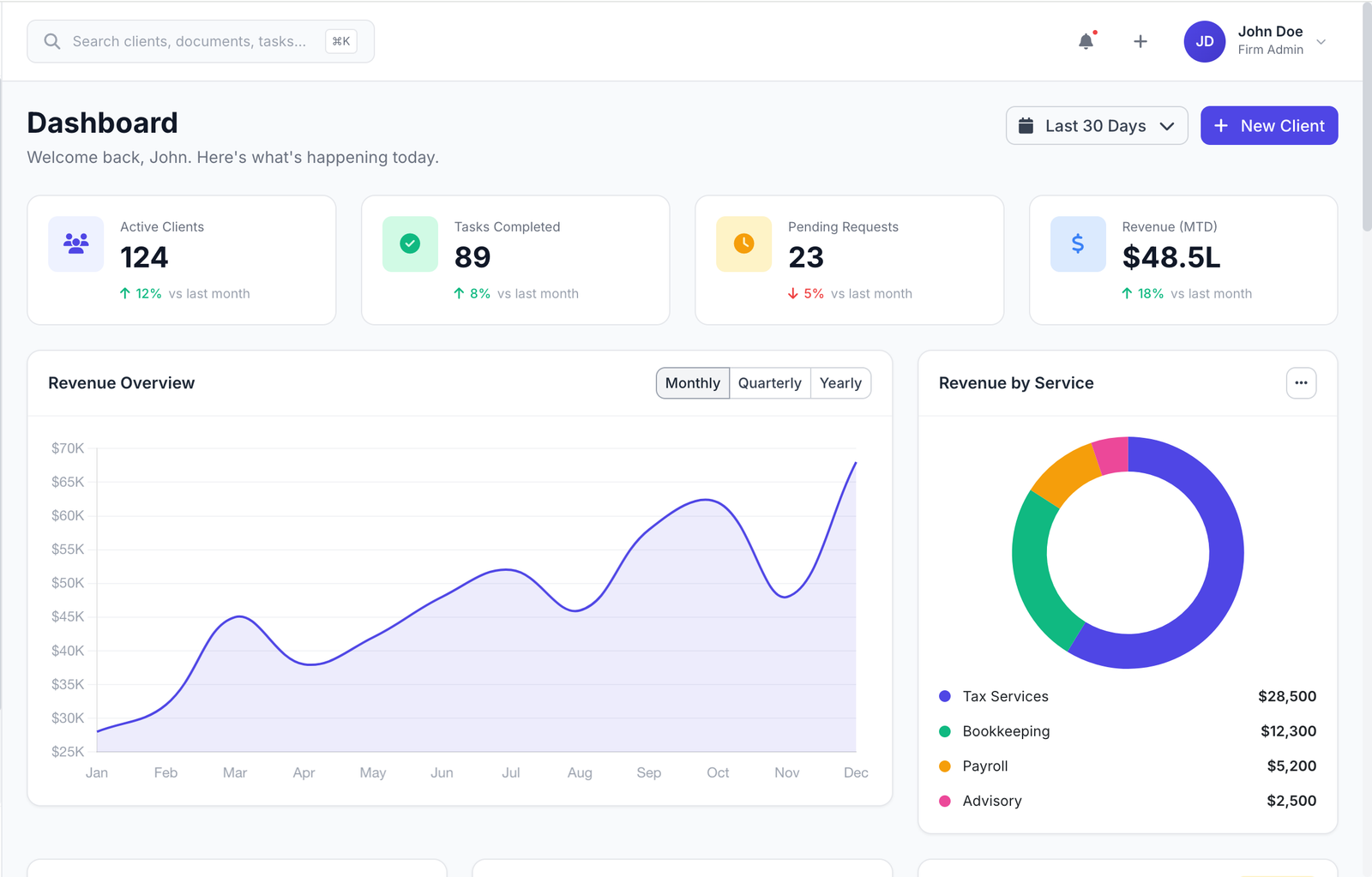Select the Monthly revenue view

(692, 383)
